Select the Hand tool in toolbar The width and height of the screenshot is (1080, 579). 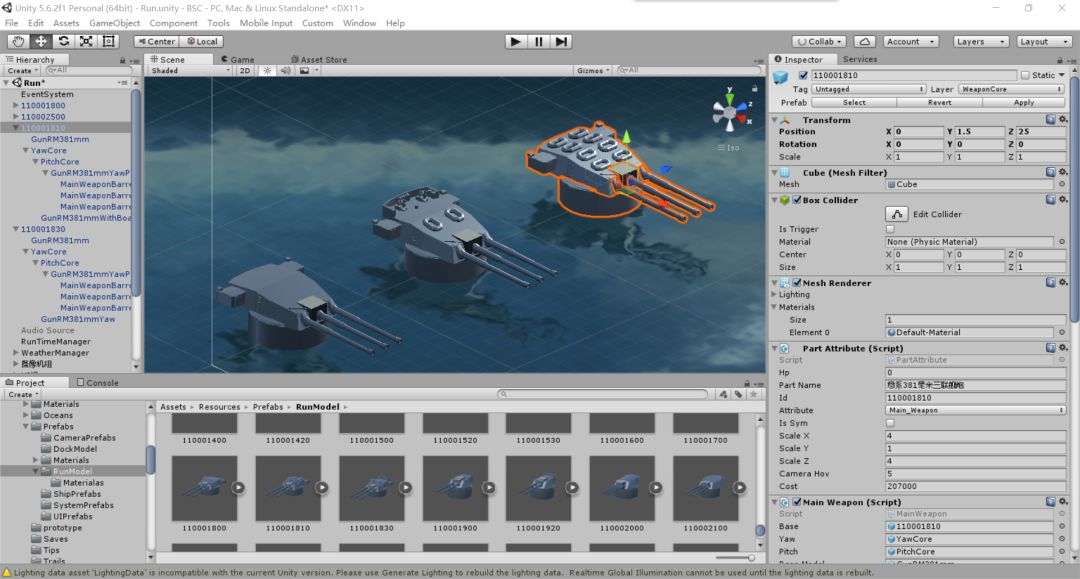18,41
